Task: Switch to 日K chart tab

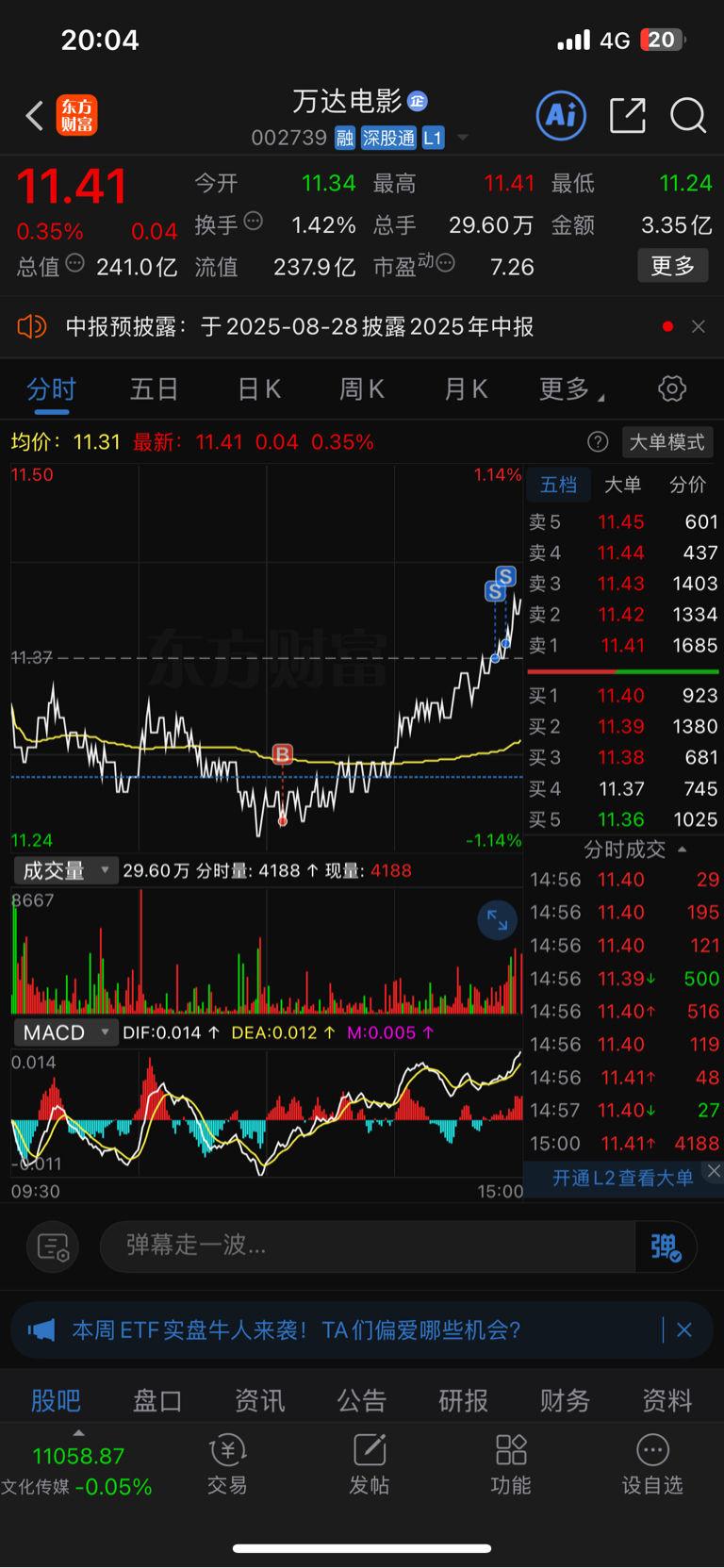Action: pos(258,389)
